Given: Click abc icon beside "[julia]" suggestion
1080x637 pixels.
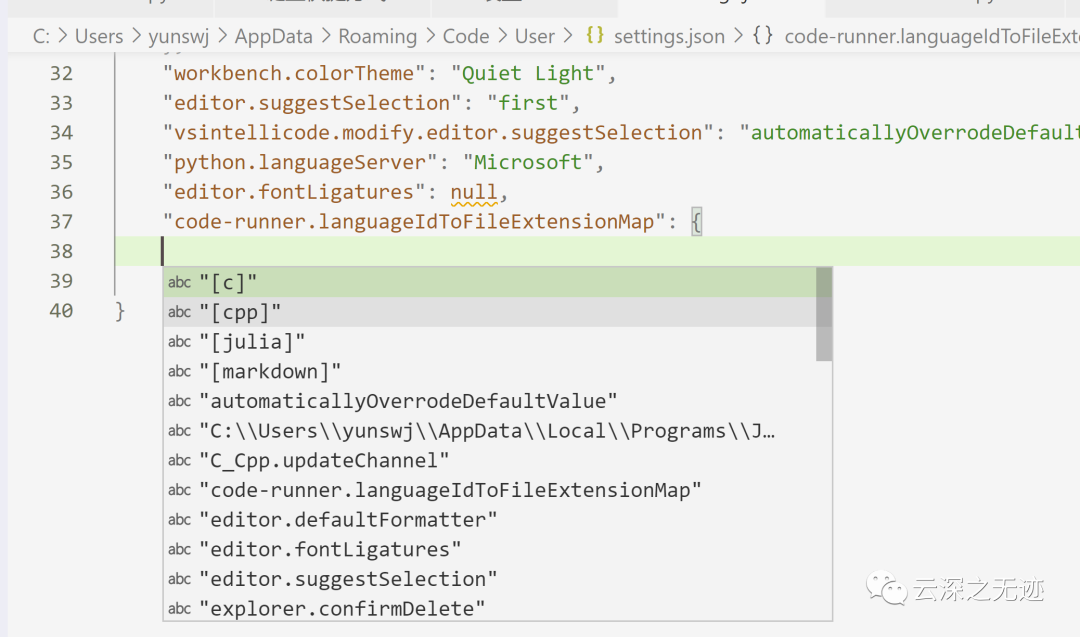Looking at the screenshot, I should 180,342.
